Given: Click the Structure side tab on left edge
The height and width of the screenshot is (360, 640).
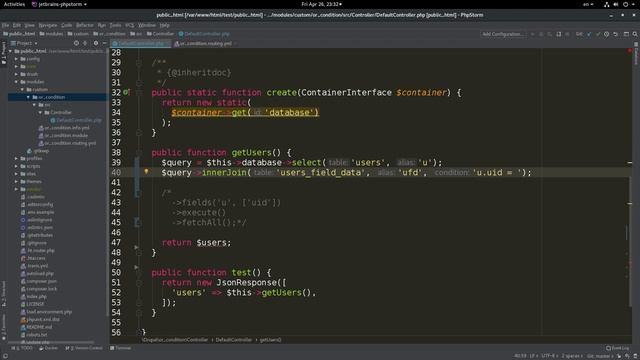Looking at the screenshot, I should [x=4, y=293].
